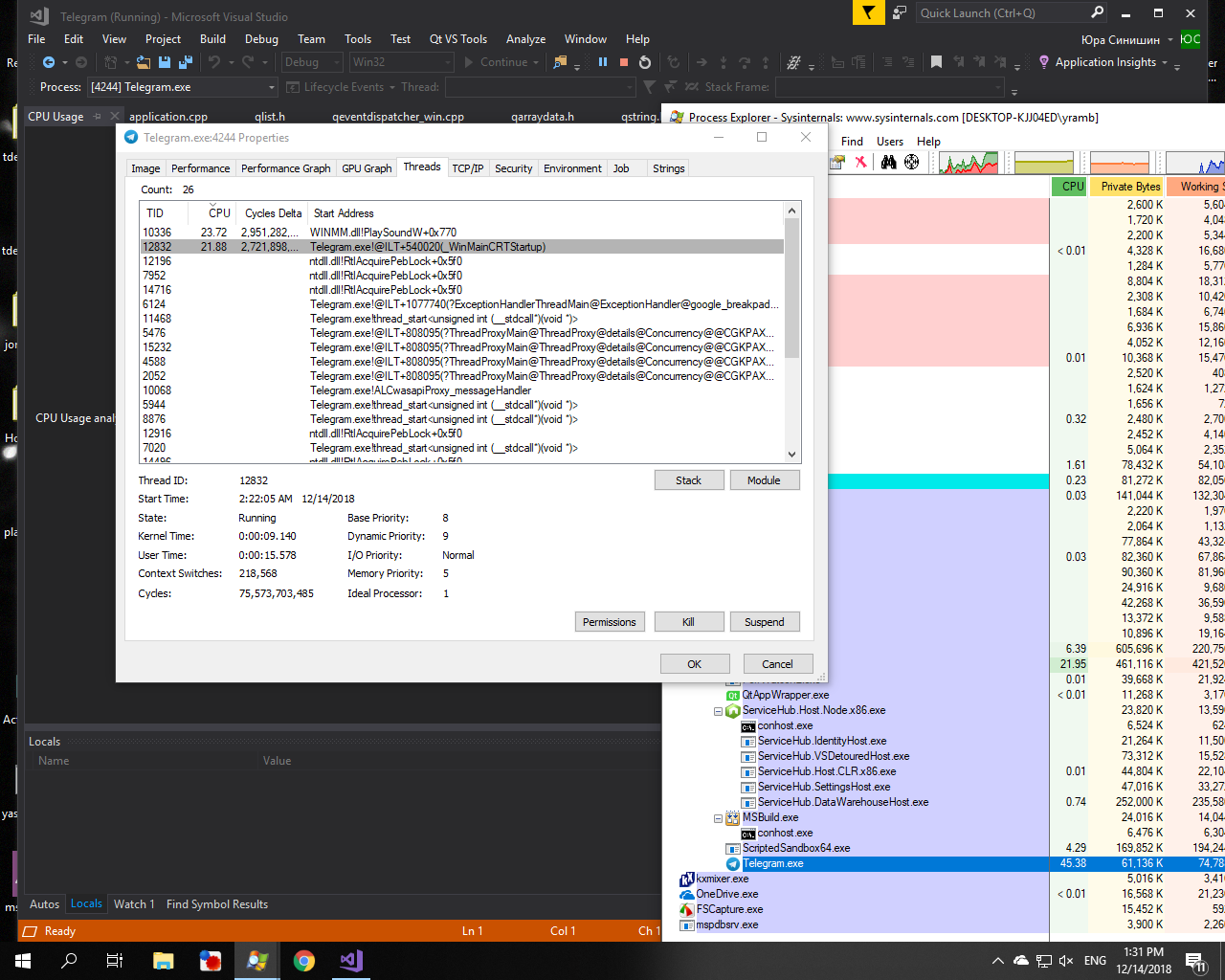Open the Debug menu in Visual Studio
The height and width of the screenshot is (980, 1225).
point(261,39)
